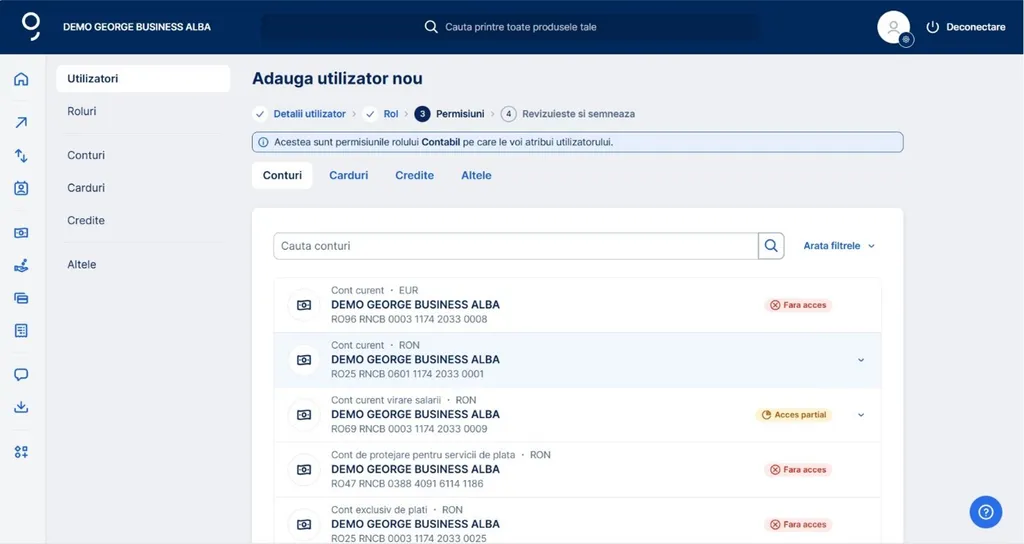Expand the Acces partial salary account chevron
This screenshot has width=1024, height=544.
861,415
